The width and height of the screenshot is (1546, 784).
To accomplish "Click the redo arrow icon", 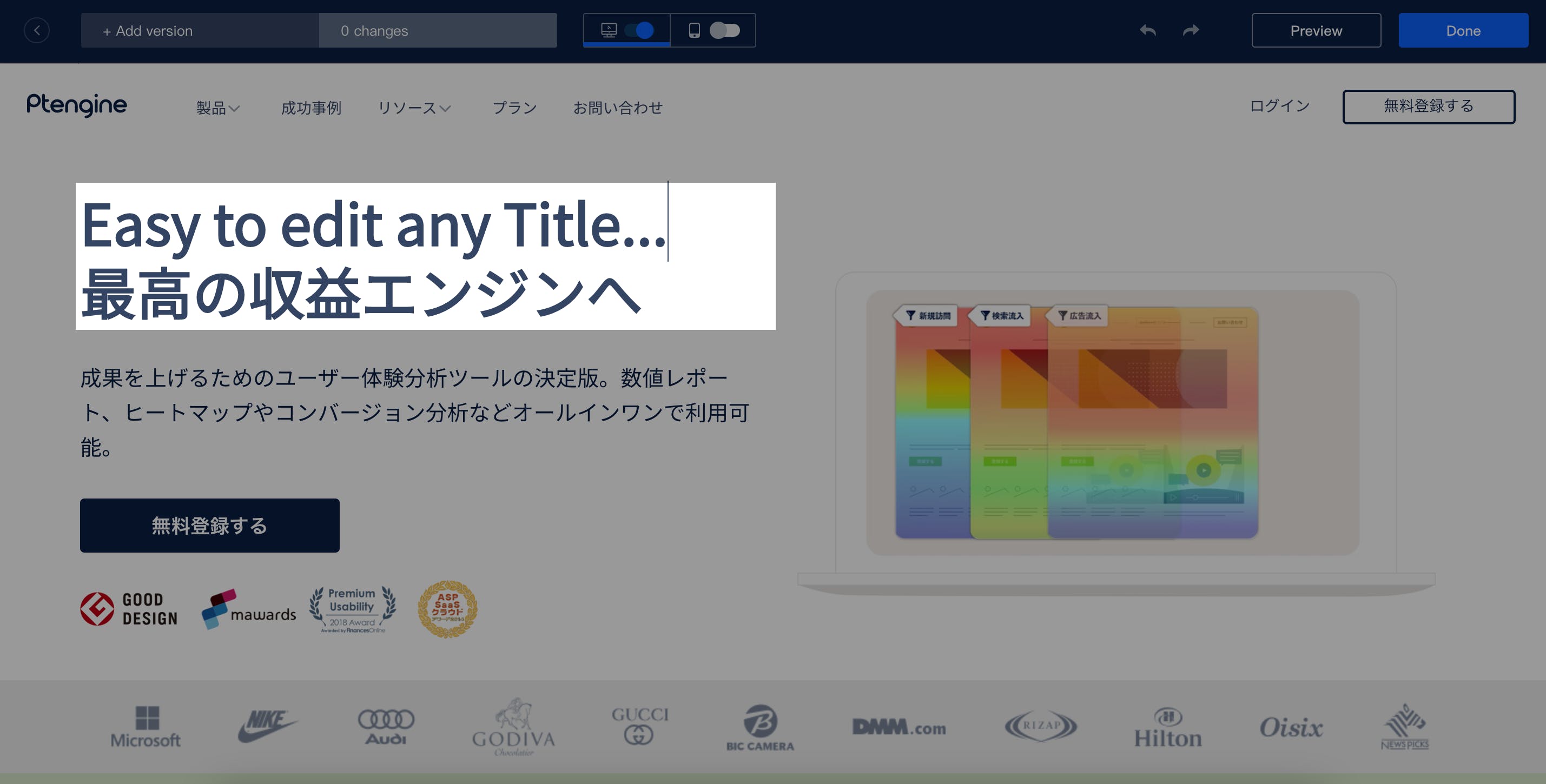I will [1191, 31].
